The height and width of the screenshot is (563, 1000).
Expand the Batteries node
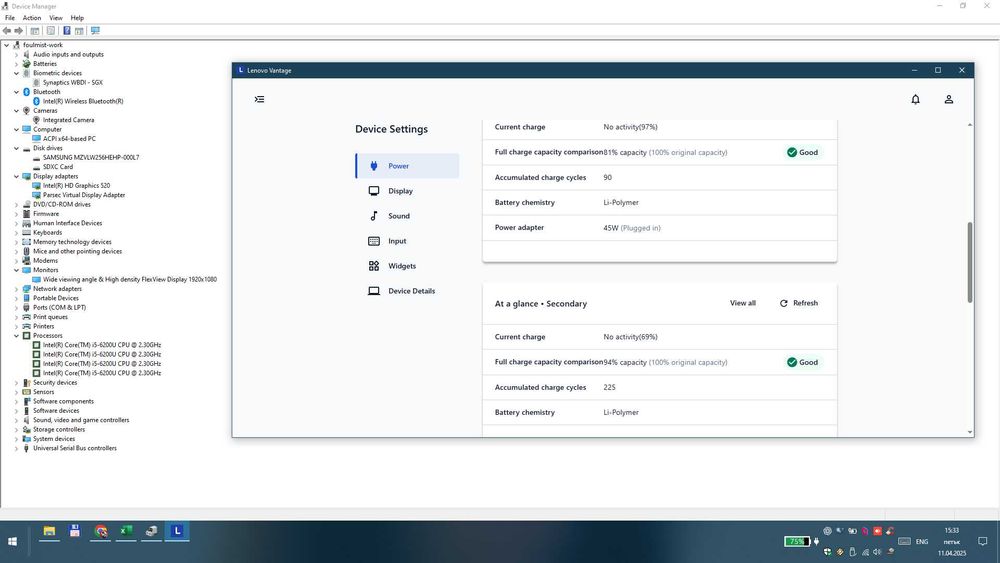pyautogui.click(x=17, y=64)
